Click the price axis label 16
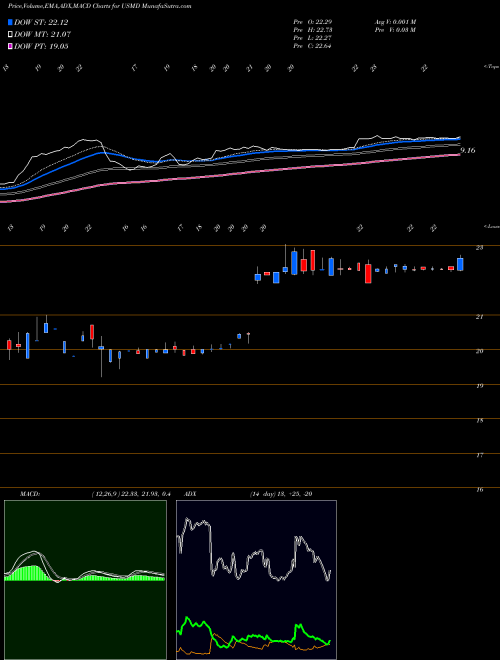 [x=479, y=490]
